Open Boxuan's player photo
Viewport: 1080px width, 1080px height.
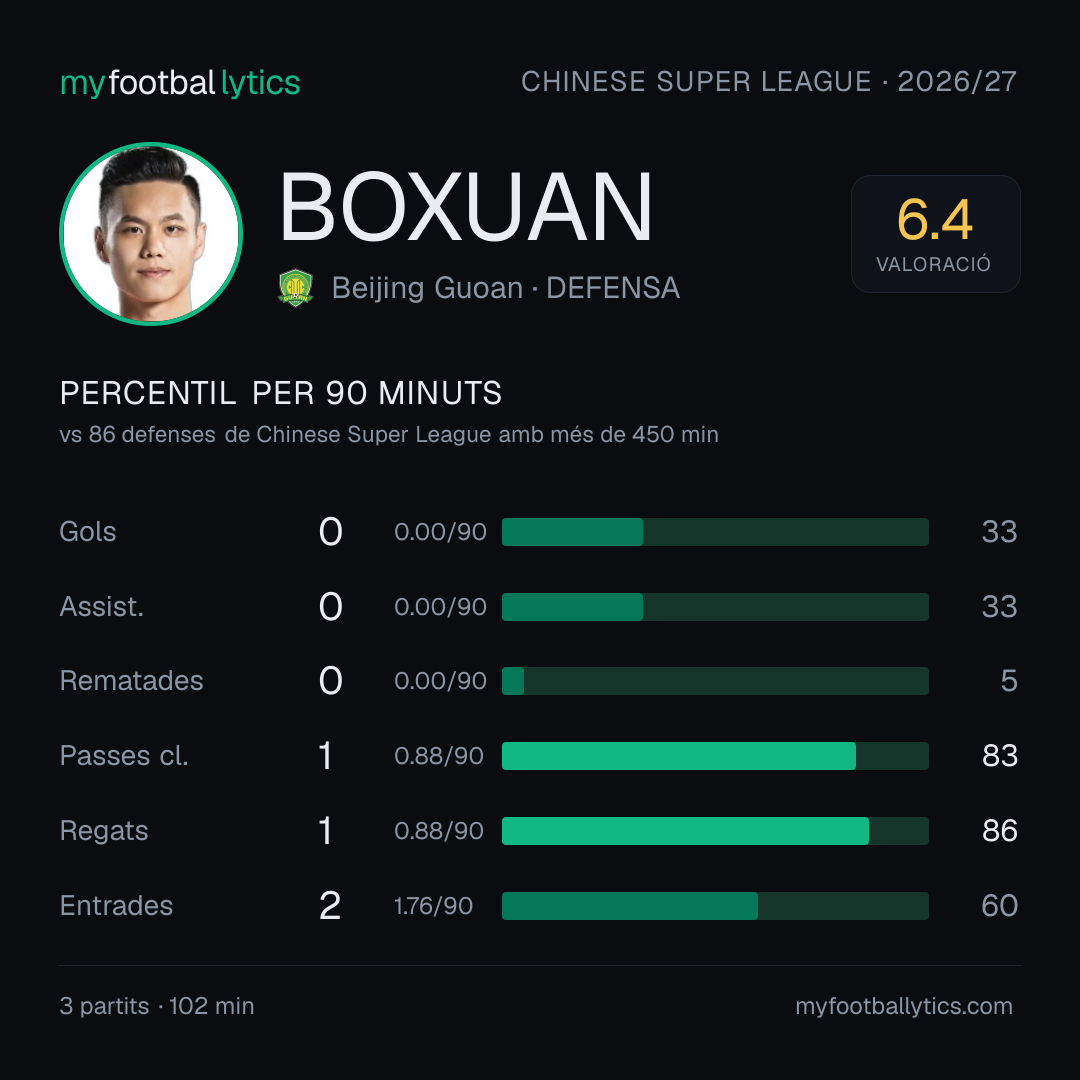pyautogui.click(x=151, y=233)
